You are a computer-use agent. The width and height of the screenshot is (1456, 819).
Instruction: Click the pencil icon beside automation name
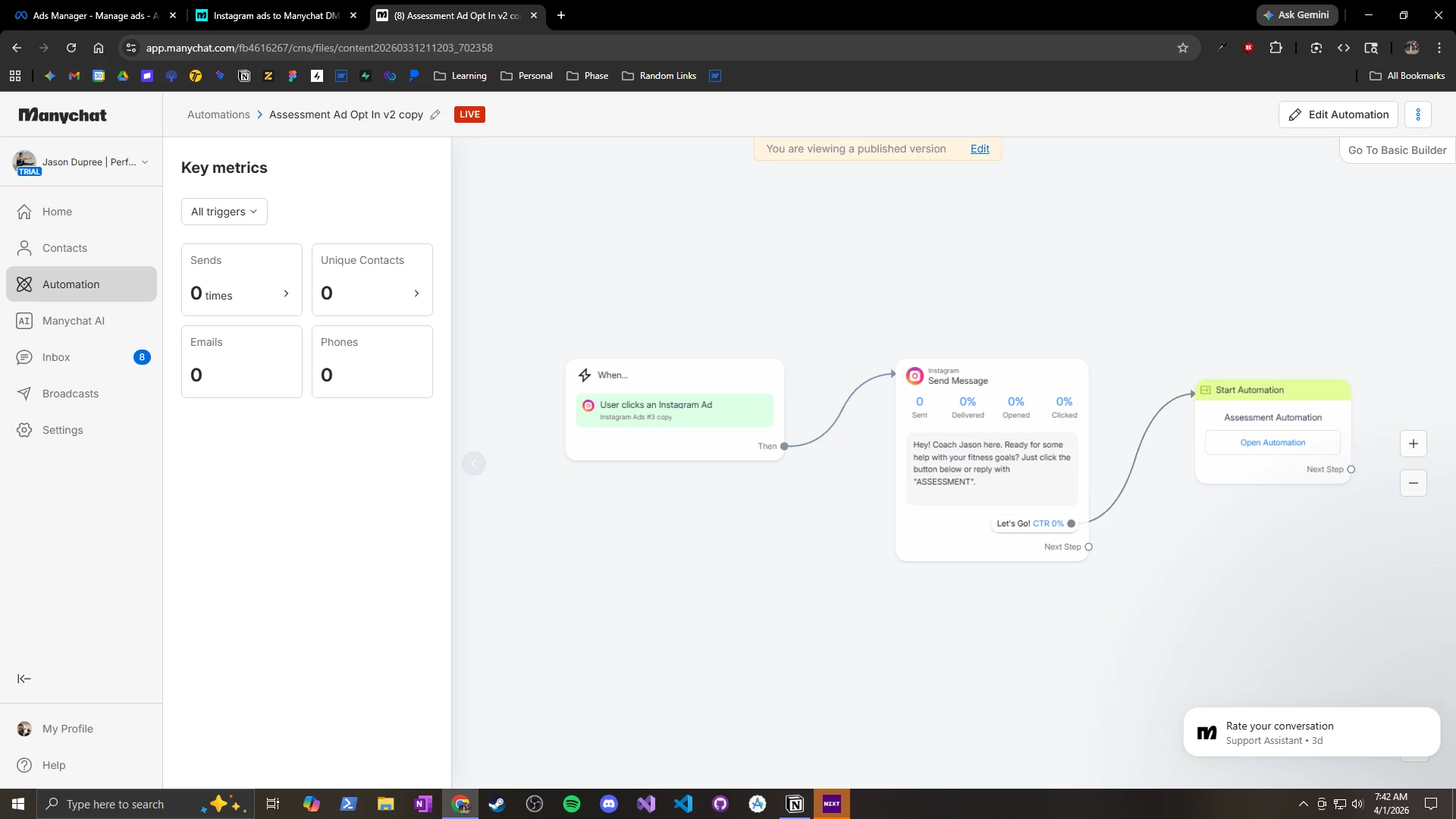[435, 115]
